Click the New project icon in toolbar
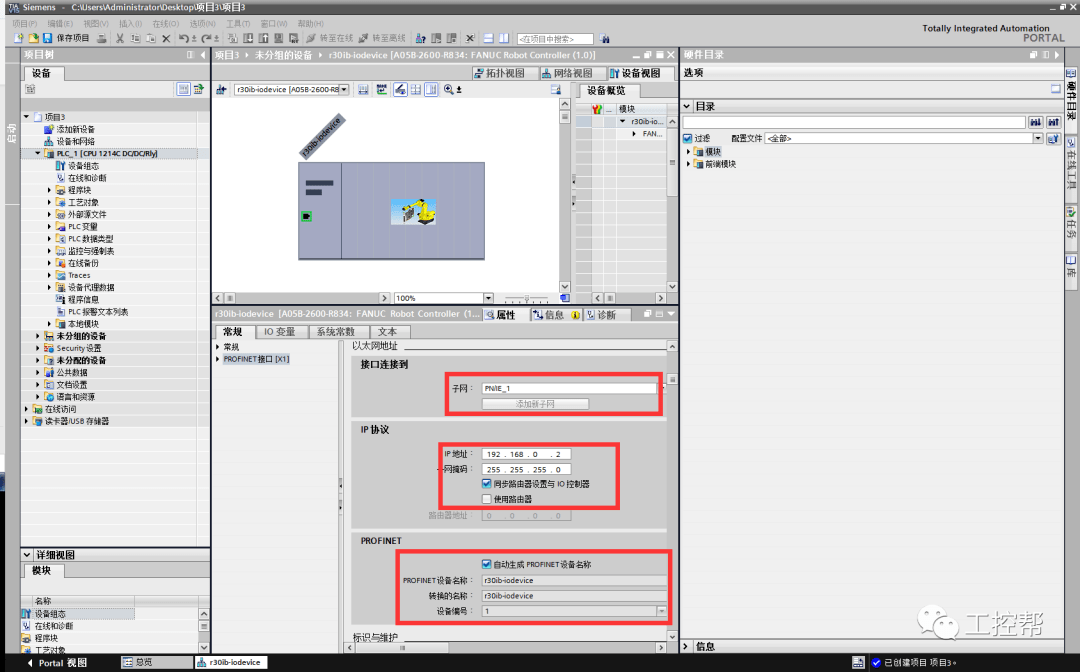 point(19,38)
